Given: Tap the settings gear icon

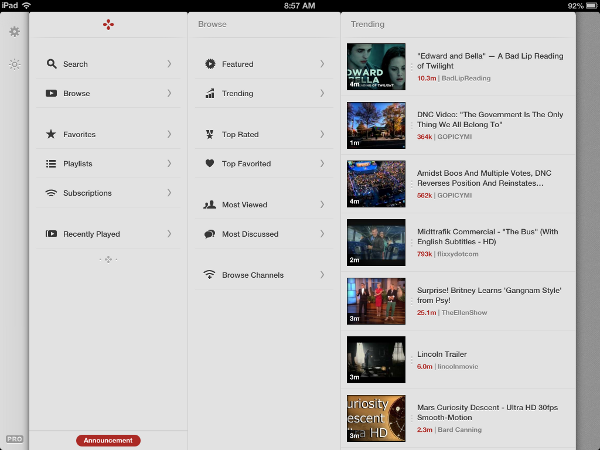Looking at the screenshot, I should [14, 32].
